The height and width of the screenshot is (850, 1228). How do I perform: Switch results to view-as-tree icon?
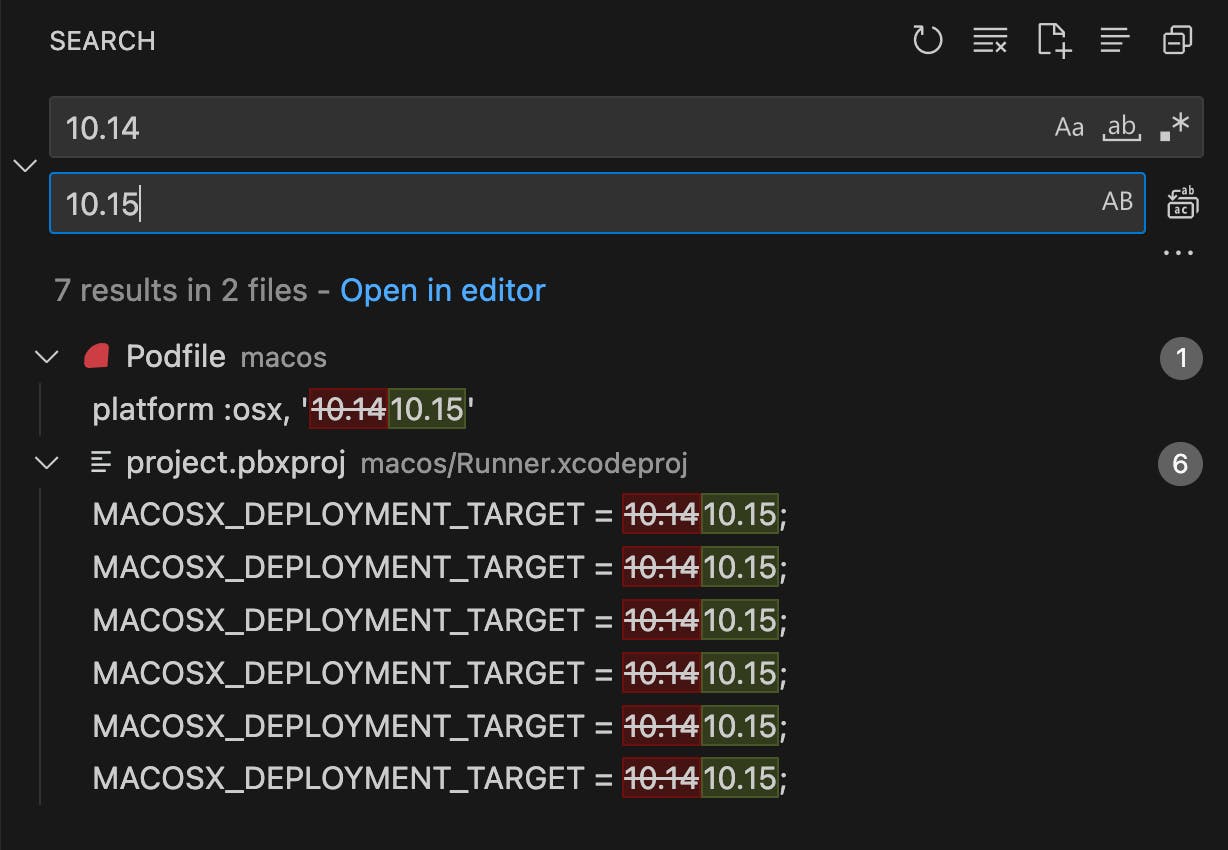pyautogui.click(x=1115, y=41)
